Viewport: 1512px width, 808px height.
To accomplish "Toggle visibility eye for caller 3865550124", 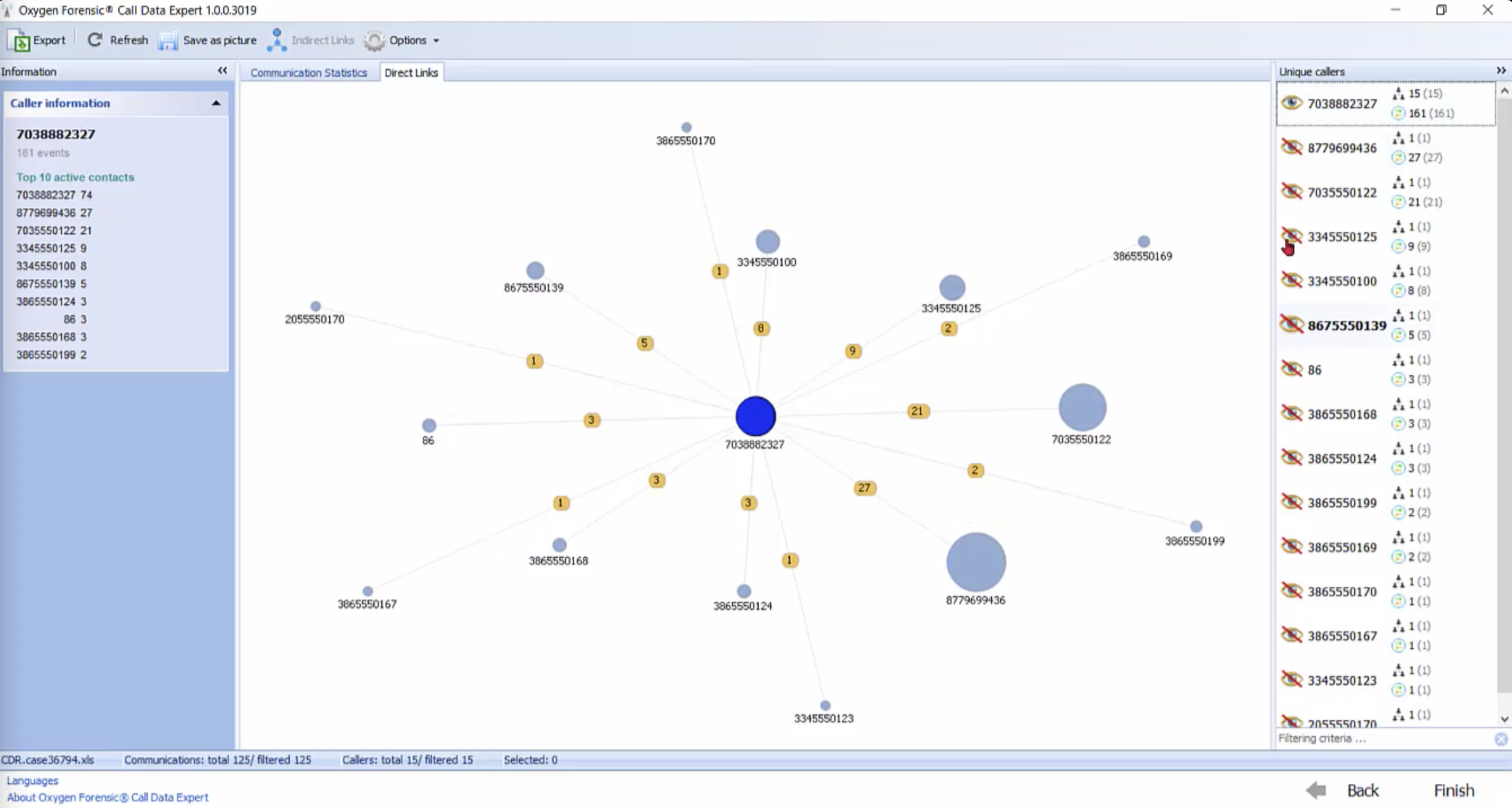I will click(x=1292, y=457).
